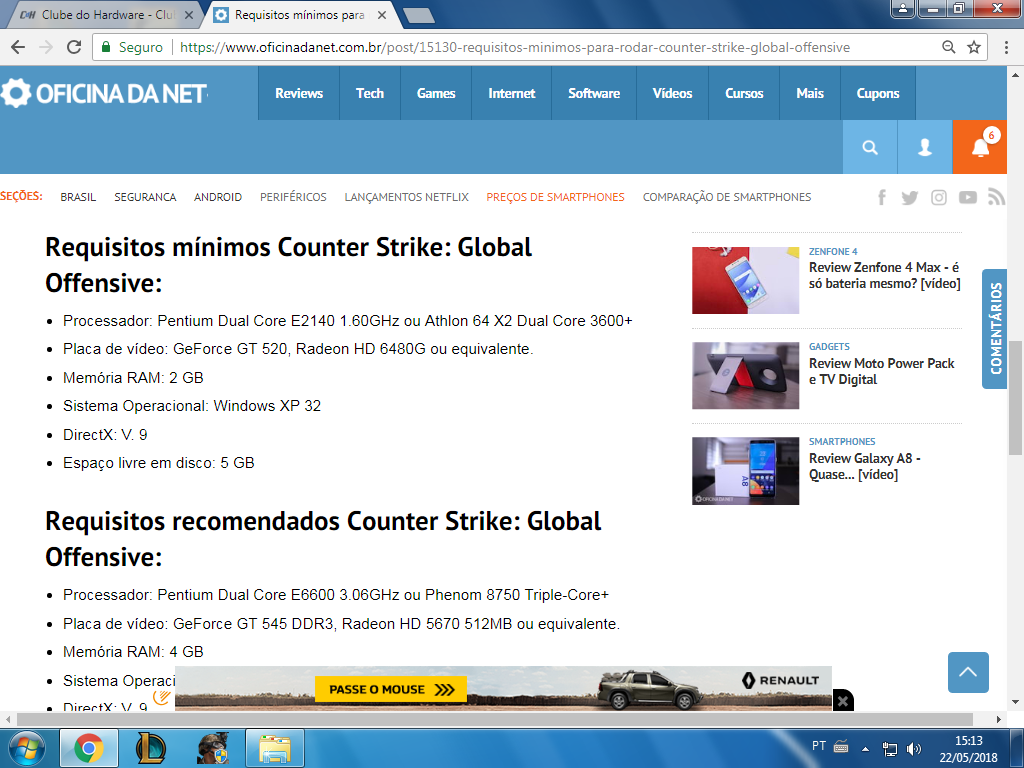
Task: Open the site search magnifier button
Action: (870, 147)
